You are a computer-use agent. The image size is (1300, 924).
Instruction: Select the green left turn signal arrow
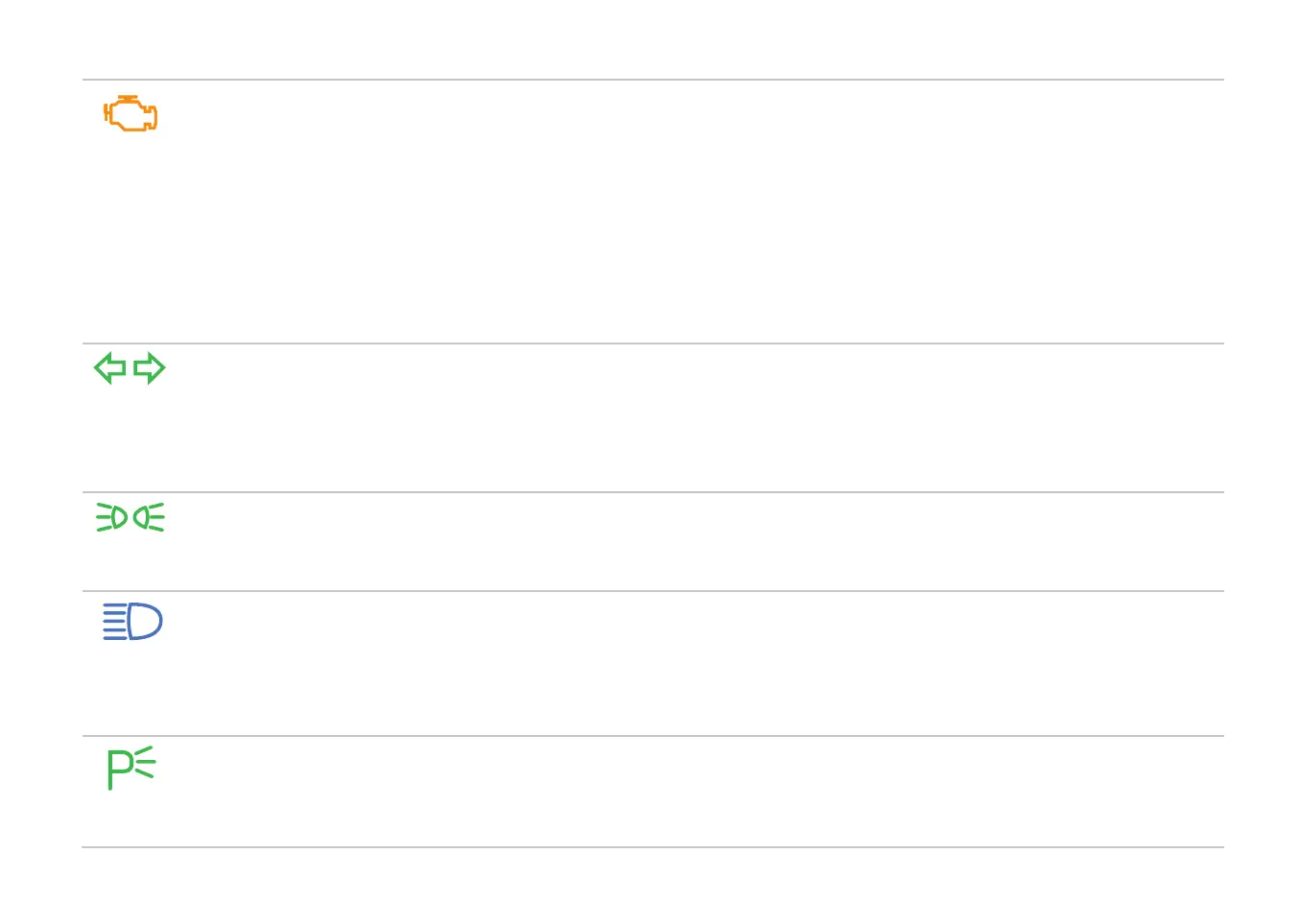110,367
